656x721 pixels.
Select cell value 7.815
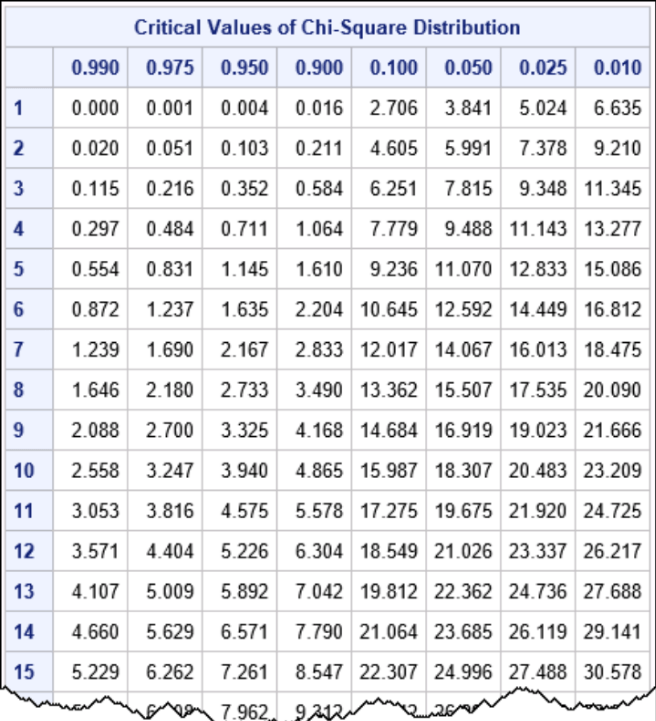(x=468, y=189)
